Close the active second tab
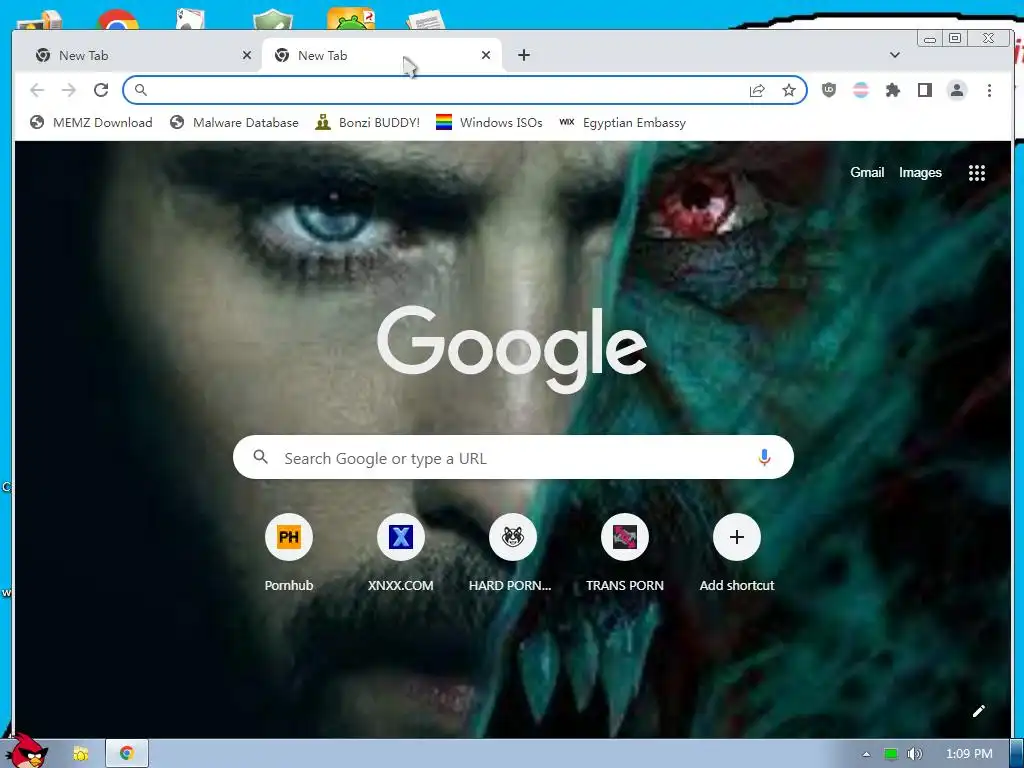 tap(486, 56)
